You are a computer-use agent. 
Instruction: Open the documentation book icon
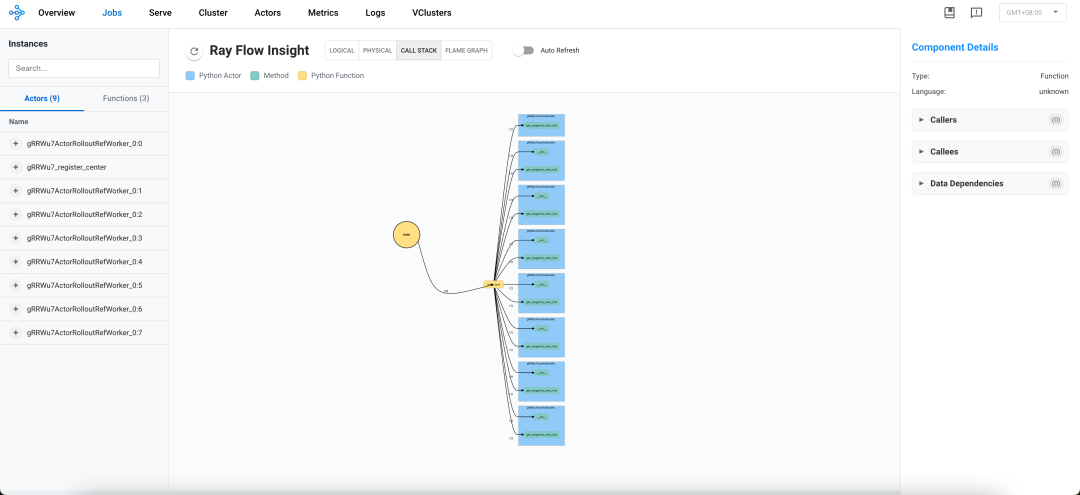(x=949, y=12)
